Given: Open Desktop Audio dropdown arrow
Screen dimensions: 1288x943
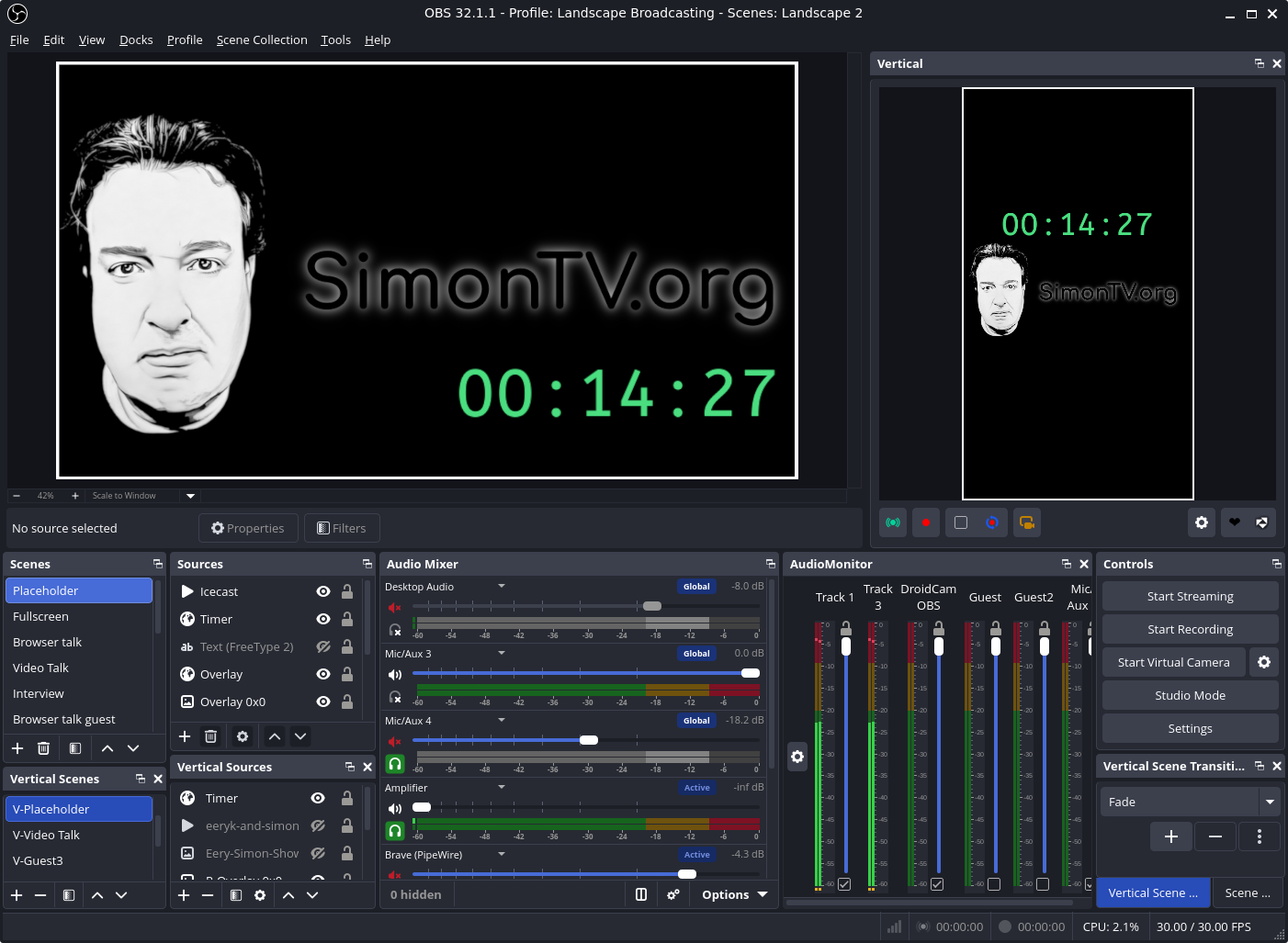Looking at the screenshot, I should pos(502,586).
